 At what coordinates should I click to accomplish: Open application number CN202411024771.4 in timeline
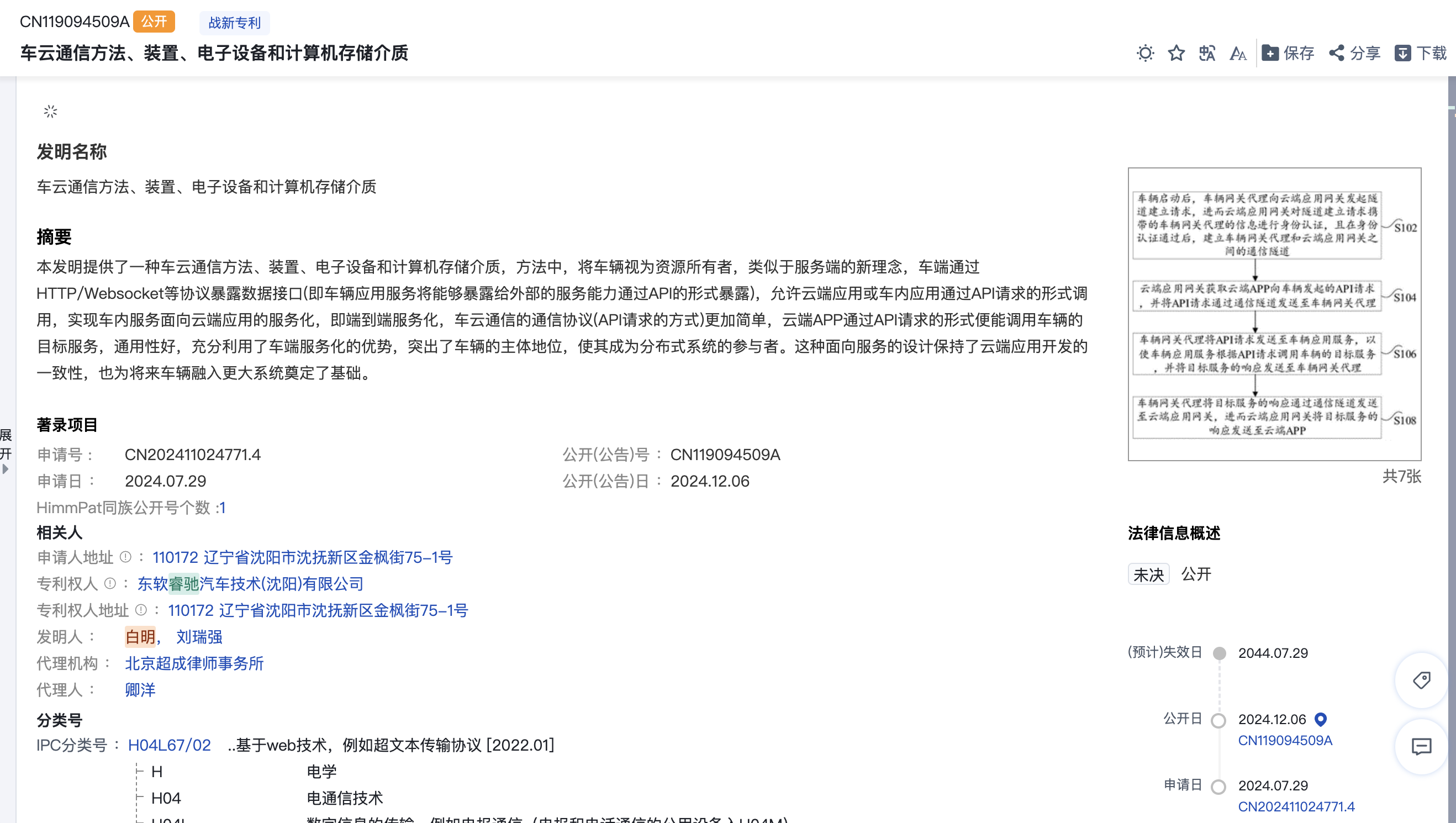[1296, 806]
